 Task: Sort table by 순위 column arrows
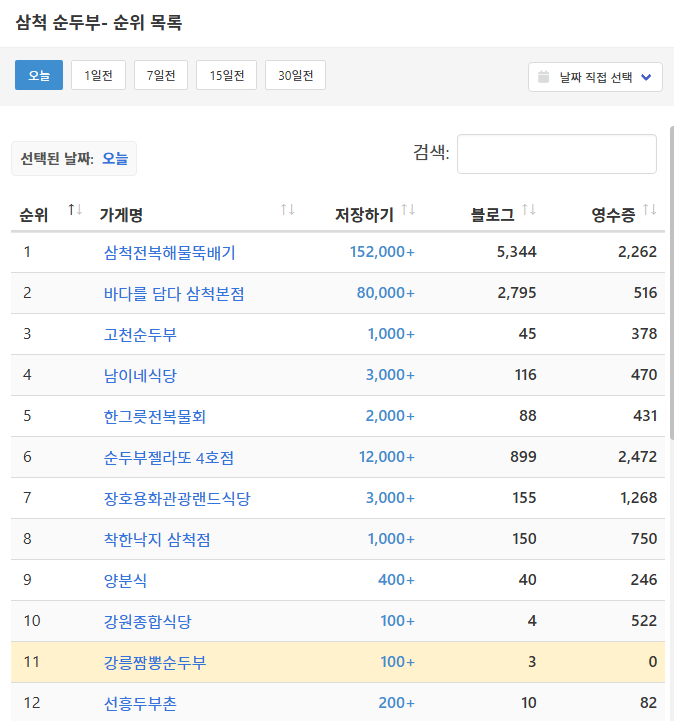click(75, 210)
